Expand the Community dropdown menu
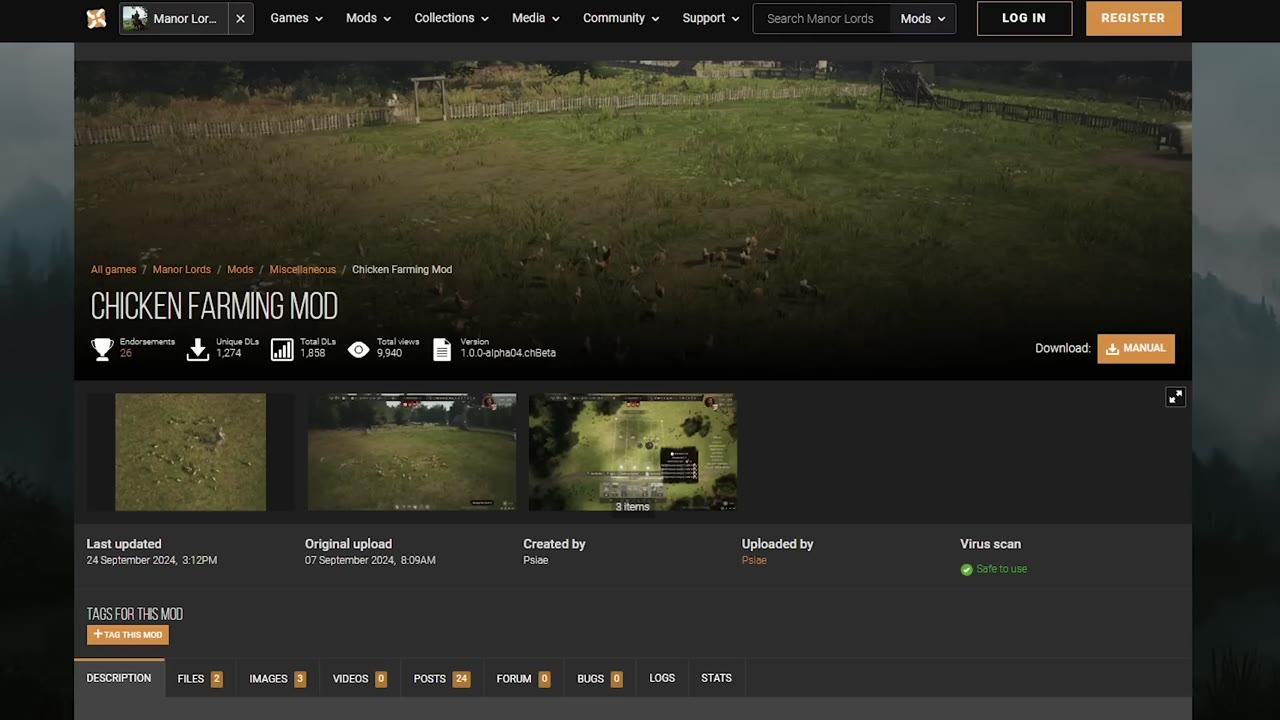 (621, 18)
